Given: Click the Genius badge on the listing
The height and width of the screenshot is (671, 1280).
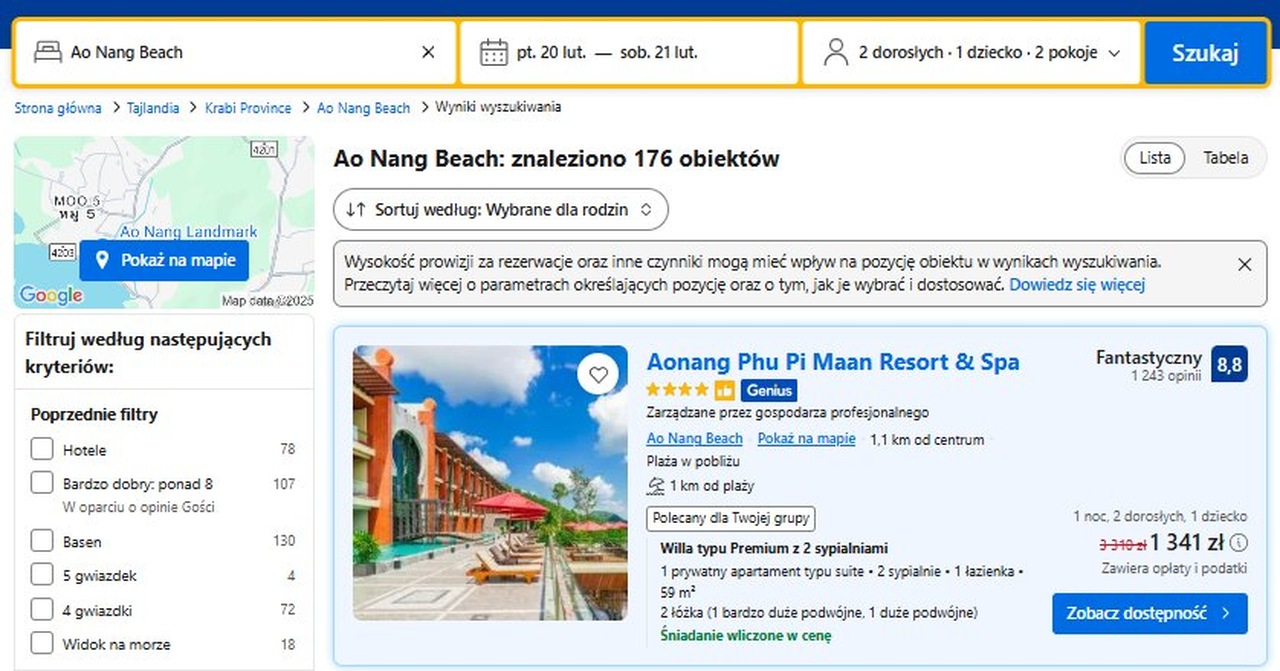Looking at the screenshot, I should (x=769, y=390).
